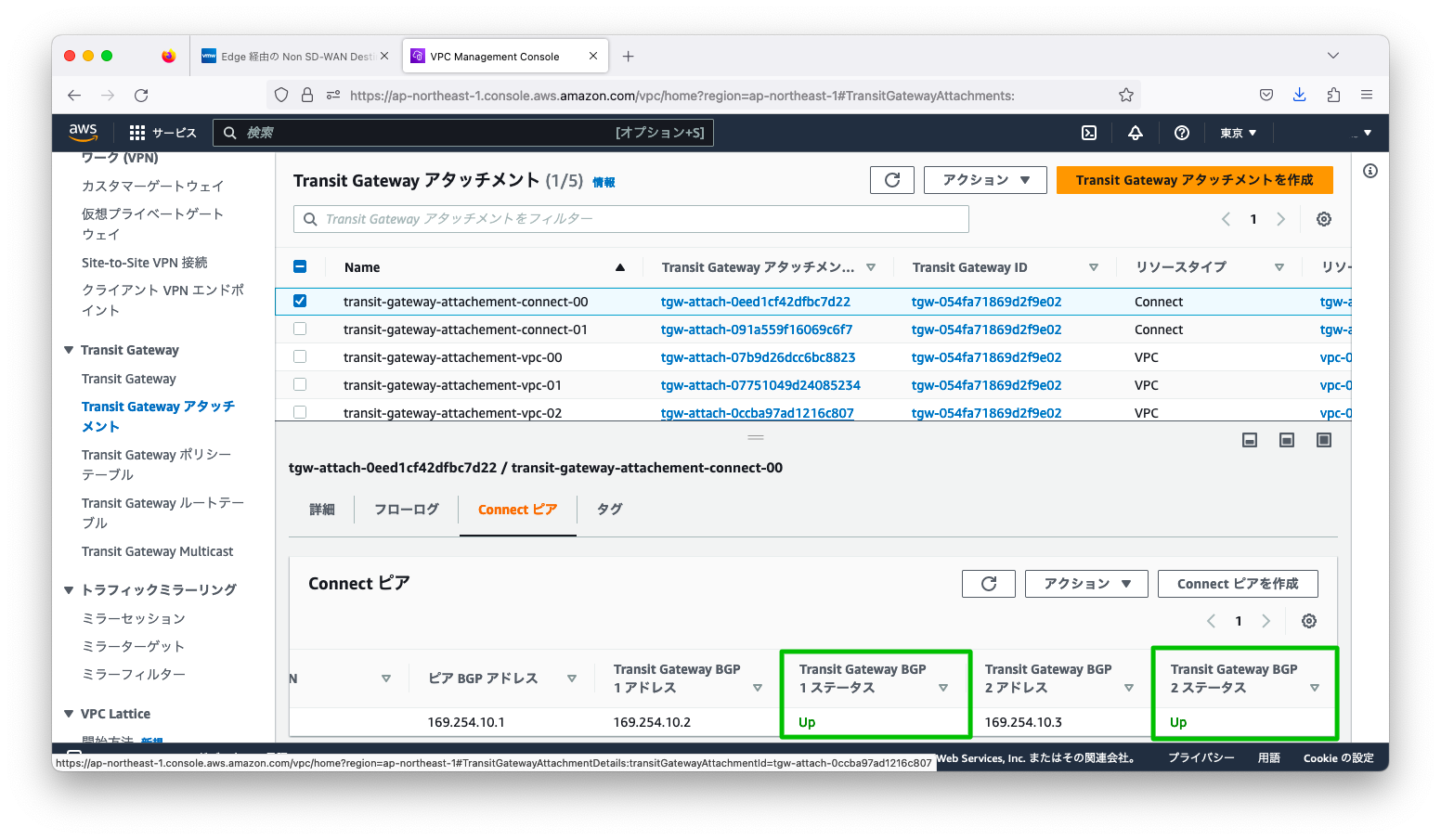The image size is (1441, 840).
Task: Open tgw-attach-091a559f16069c6f7 attachment link
Action: tap(756, 330)
